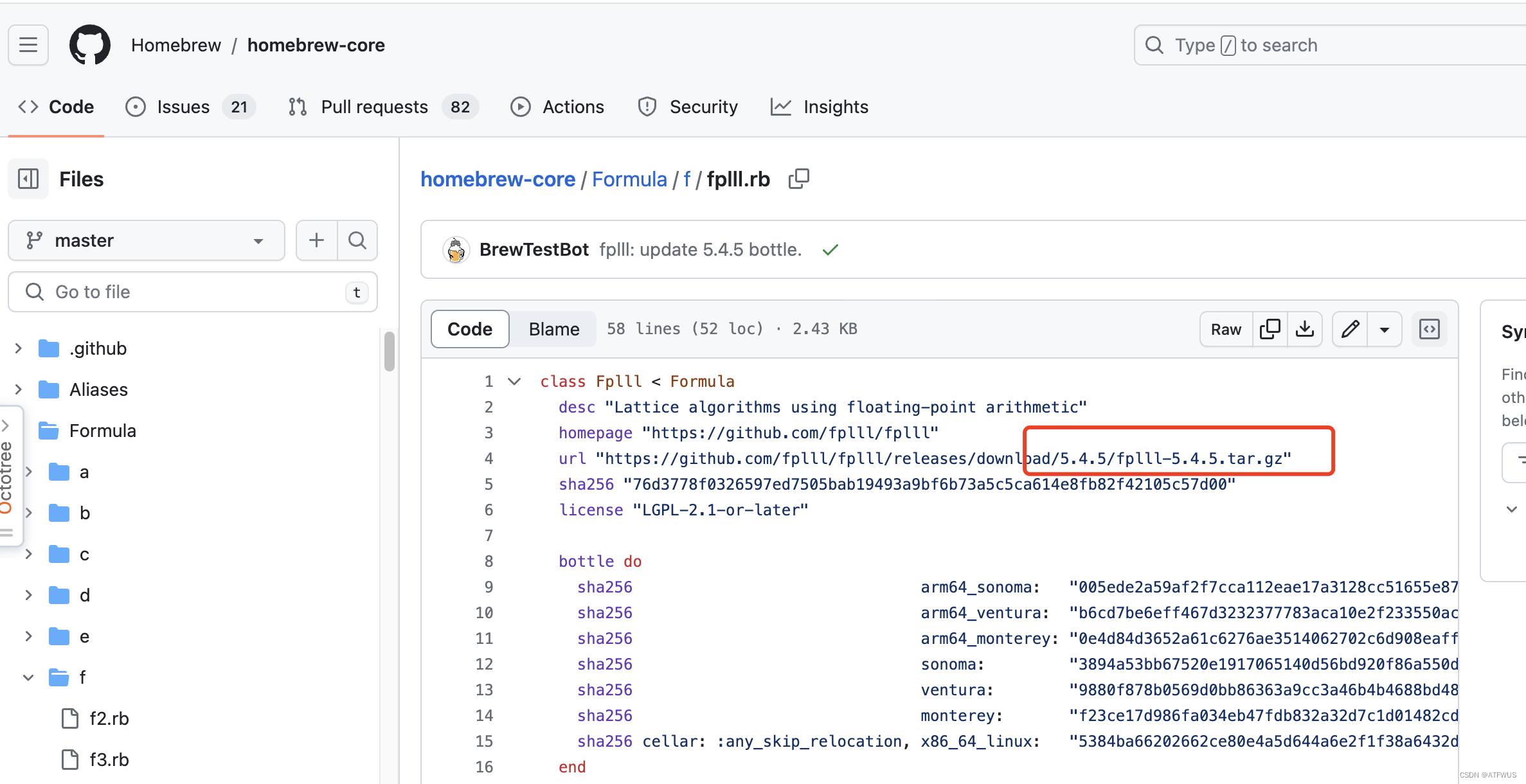Open the Formula breadcrumb link
The width and height of the screenshot is (1526, 784).
point(629,179)
